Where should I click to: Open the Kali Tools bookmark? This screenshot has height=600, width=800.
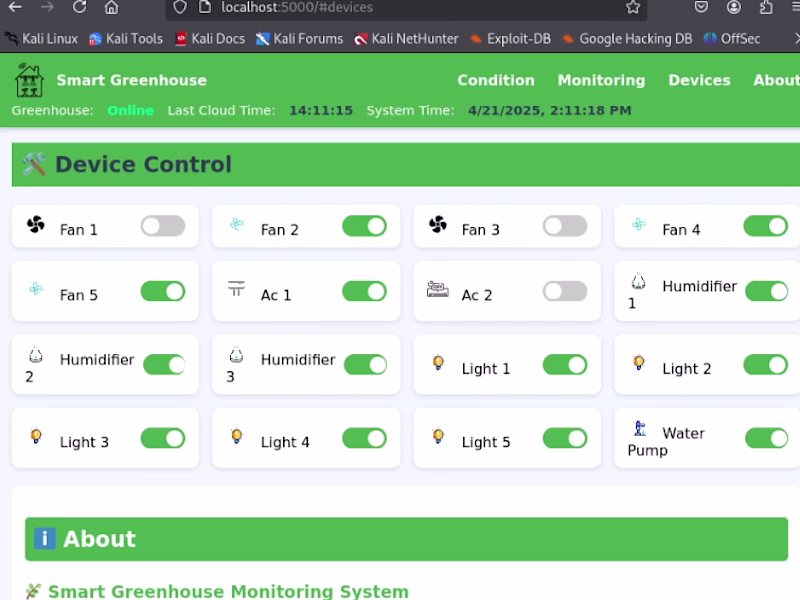coord(126,39)
